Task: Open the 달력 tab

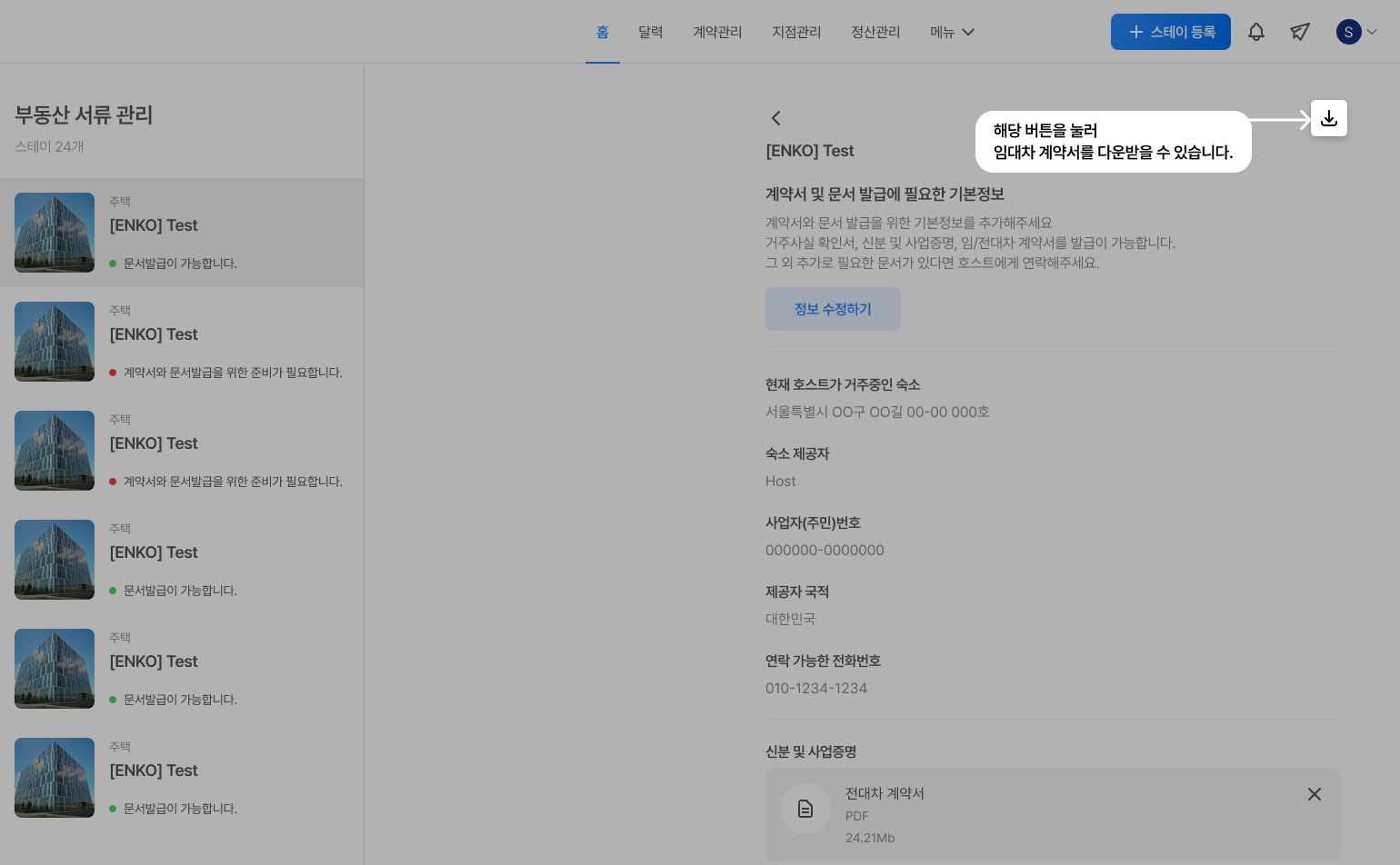Action: click(x=650, y=32)
